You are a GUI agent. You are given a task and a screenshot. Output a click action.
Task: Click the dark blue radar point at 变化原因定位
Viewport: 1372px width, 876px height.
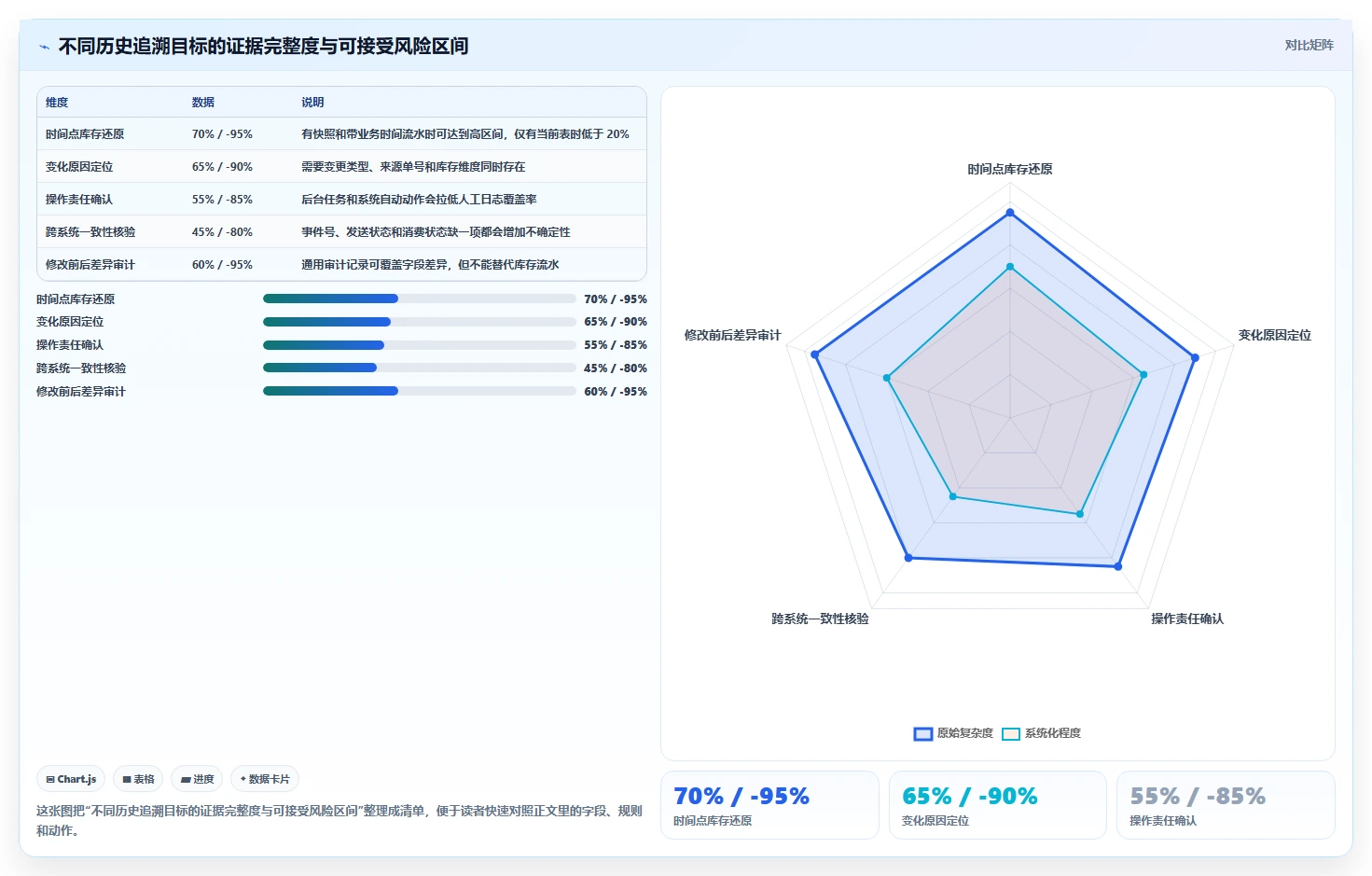click(1194, 357)
